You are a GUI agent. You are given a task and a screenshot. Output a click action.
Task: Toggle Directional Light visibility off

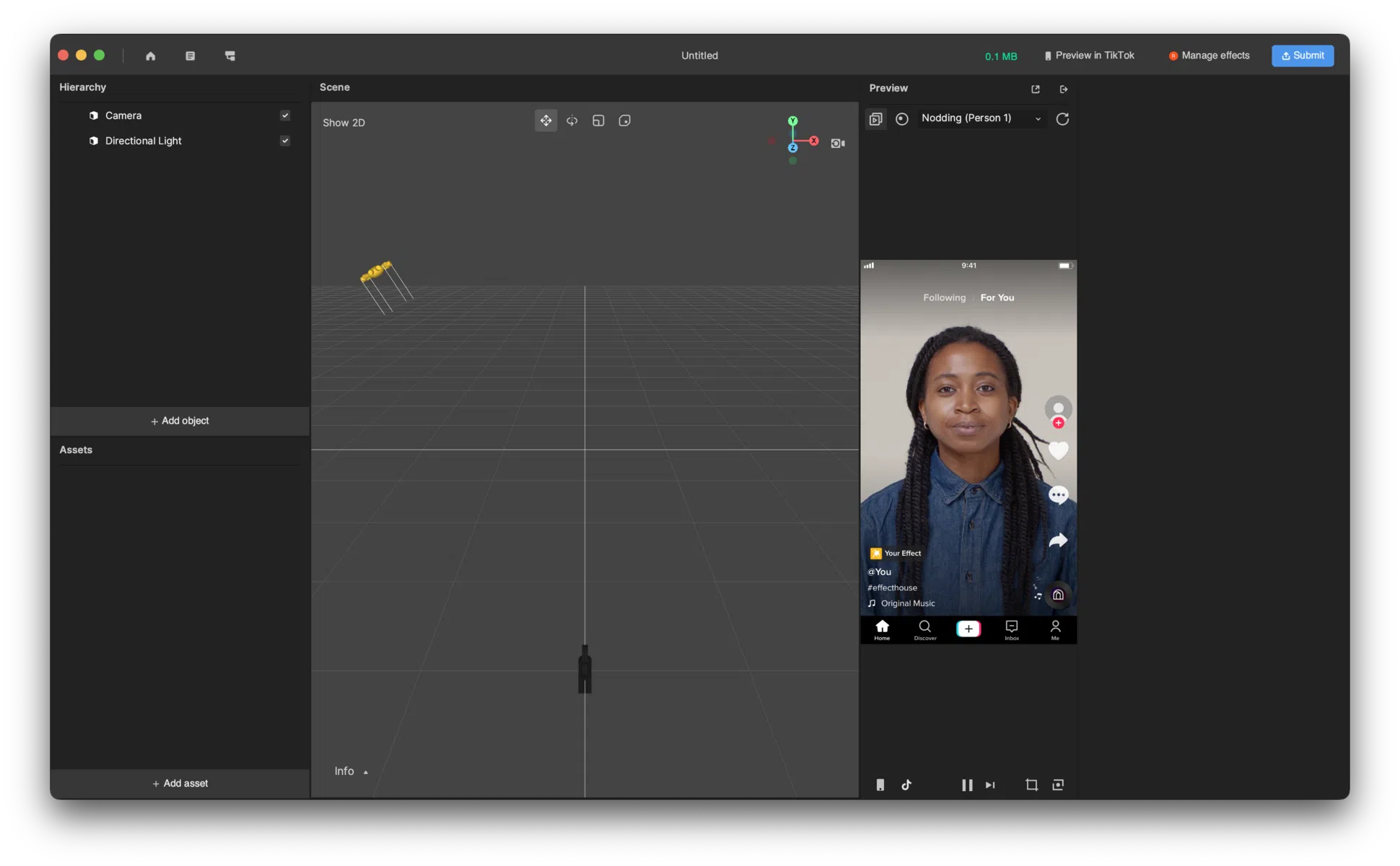pyautogui.click(x=285, y=141)
